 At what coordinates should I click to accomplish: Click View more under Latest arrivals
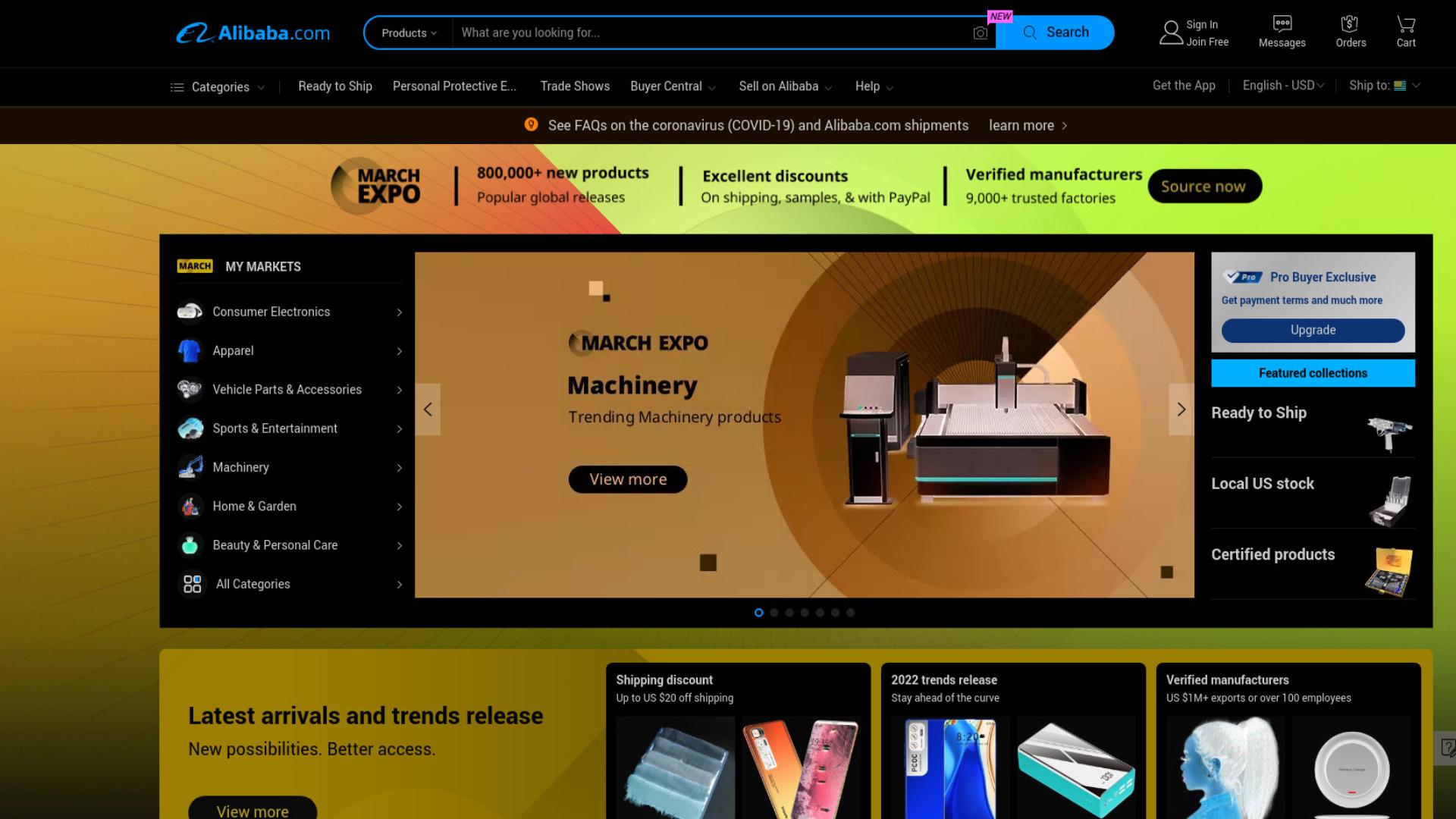[253, 809]
